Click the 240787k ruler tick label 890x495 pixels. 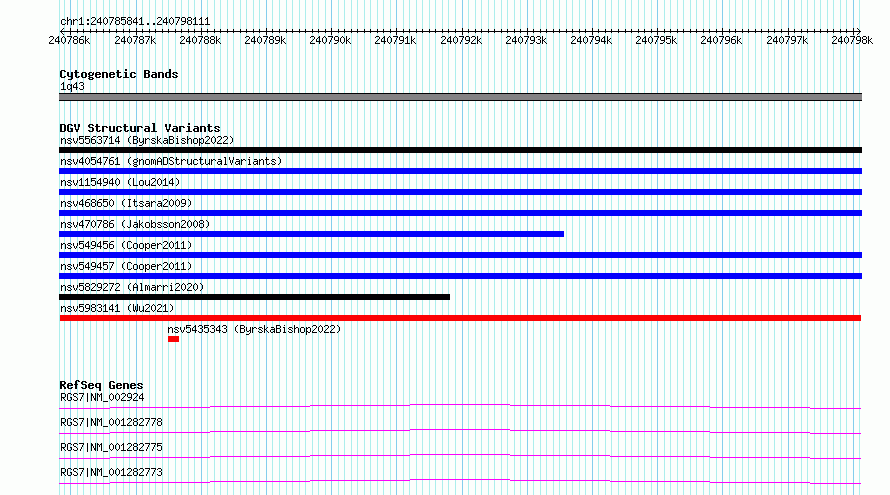point(135,40)
